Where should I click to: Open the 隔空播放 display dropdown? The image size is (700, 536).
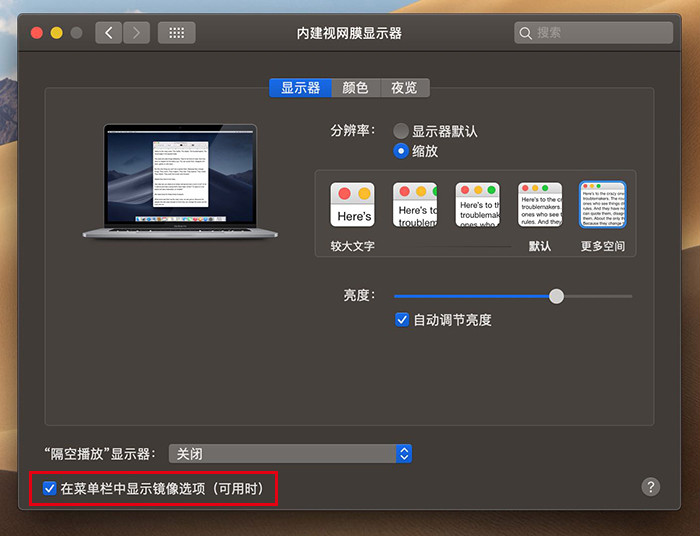tap(290, 454)
